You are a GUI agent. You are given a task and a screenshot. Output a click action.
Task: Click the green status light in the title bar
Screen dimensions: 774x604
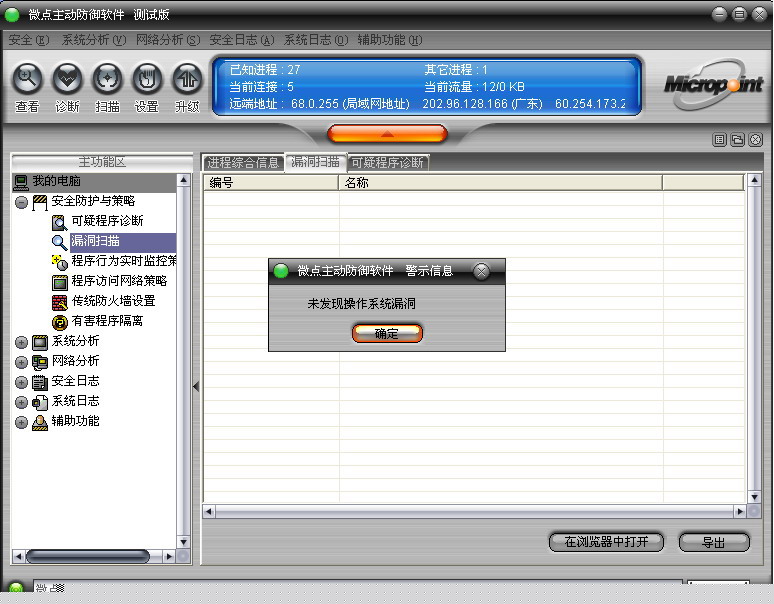pyautogui.click(x=11, y=15)
